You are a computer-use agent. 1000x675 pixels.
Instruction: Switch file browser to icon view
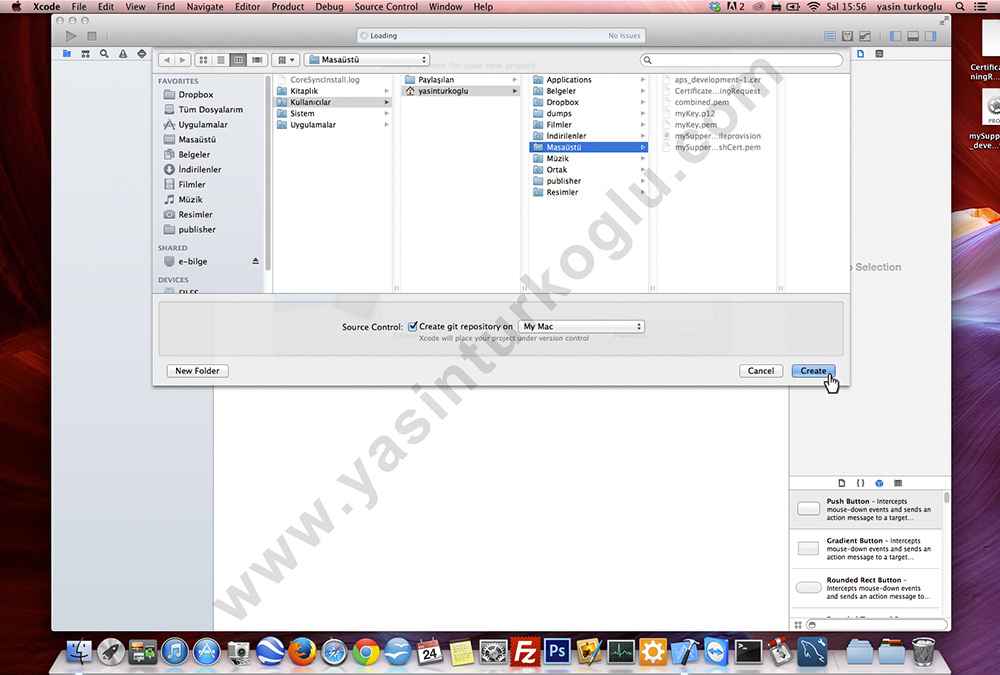click(x=203, y=59)
